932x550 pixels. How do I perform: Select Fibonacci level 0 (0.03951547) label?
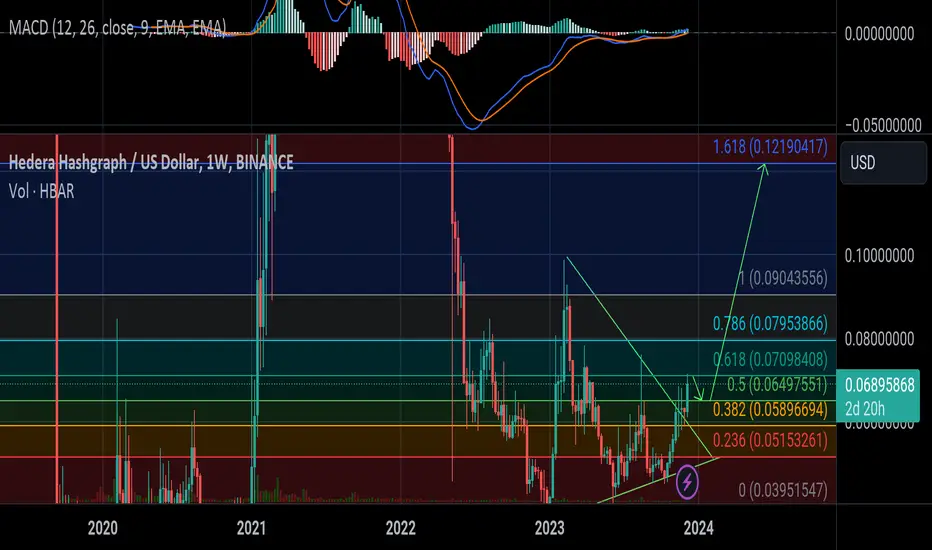pos(783,490)
